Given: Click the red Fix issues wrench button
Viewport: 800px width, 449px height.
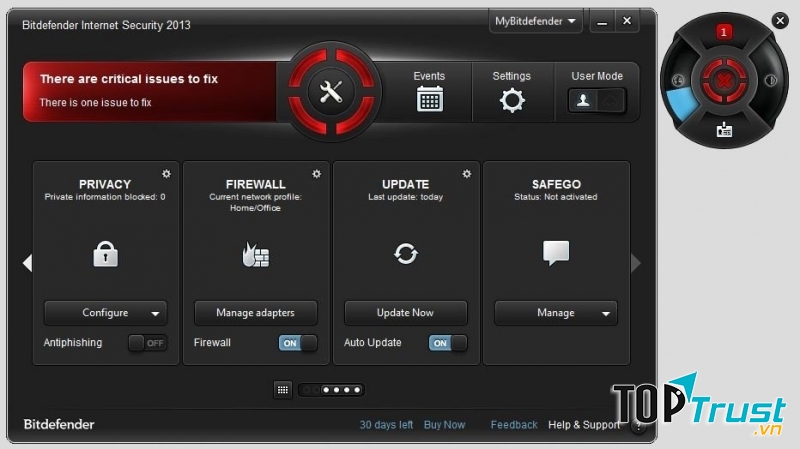Looking at the screenshot, I should [331, 92].
